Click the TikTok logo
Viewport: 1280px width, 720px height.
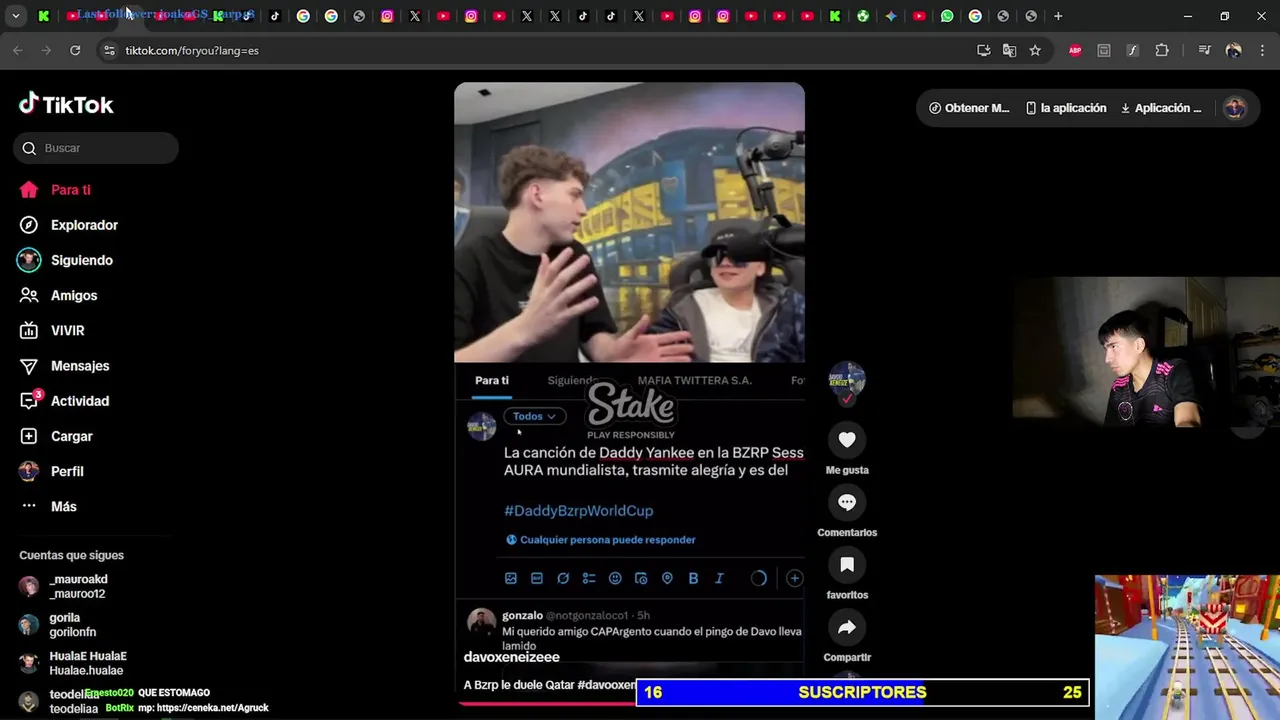(x=66, y=104)
